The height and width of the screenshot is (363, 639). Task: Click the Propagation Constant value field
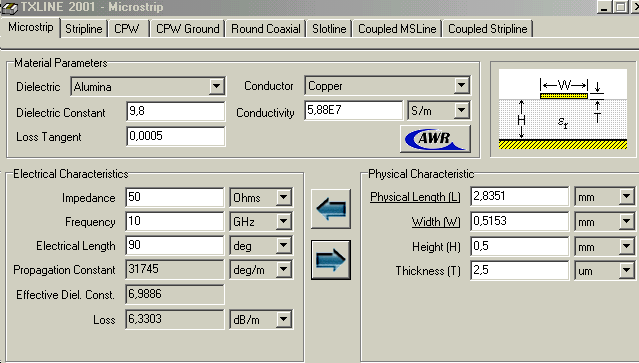click(175, 269)
